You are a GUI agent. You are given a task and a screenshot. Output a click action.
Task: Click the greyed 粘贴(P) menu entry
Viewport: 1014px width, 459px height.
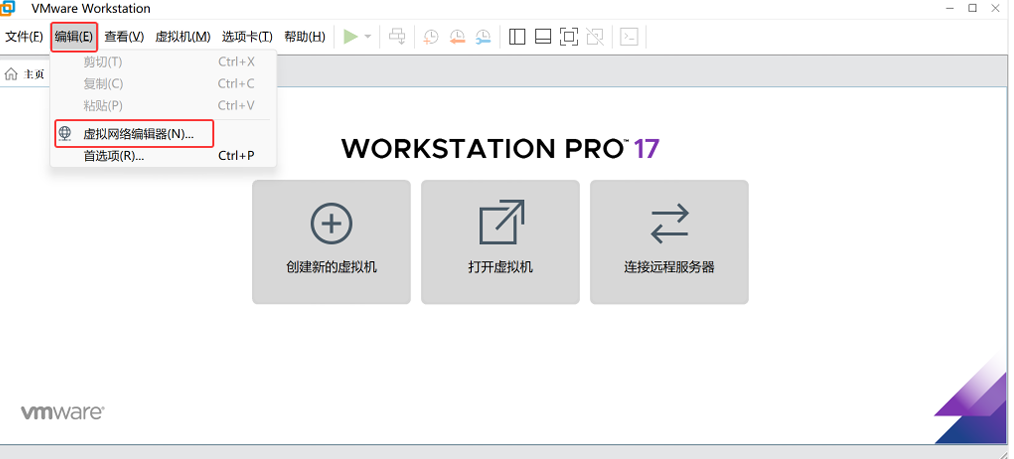163,105
